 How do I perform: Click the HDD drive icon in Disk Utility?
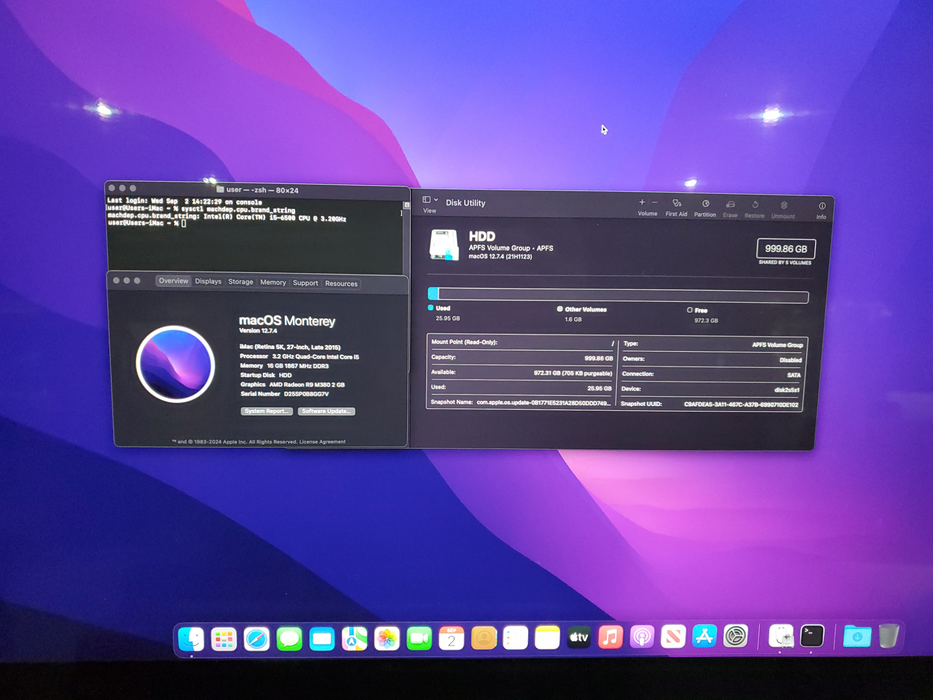[x=444, y=245]
